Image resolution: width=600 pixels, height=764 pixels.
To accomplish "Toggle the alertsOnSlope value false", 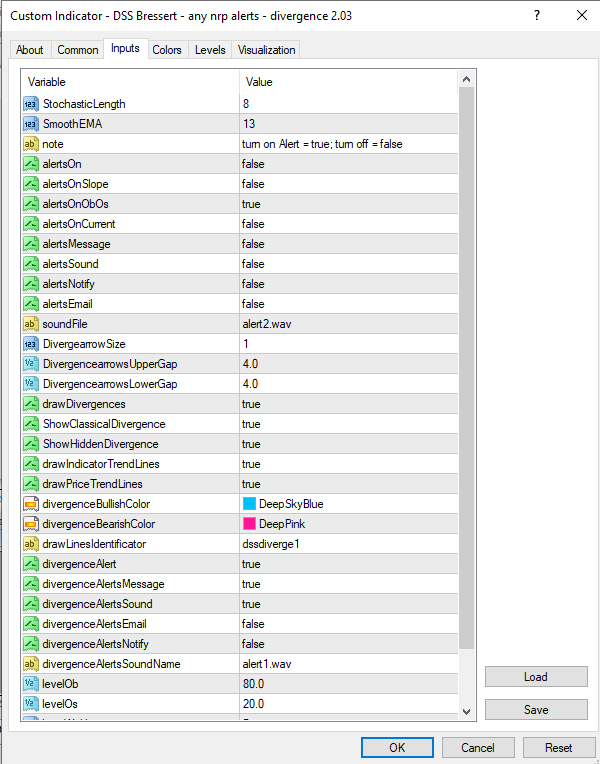I will point(348,184).
